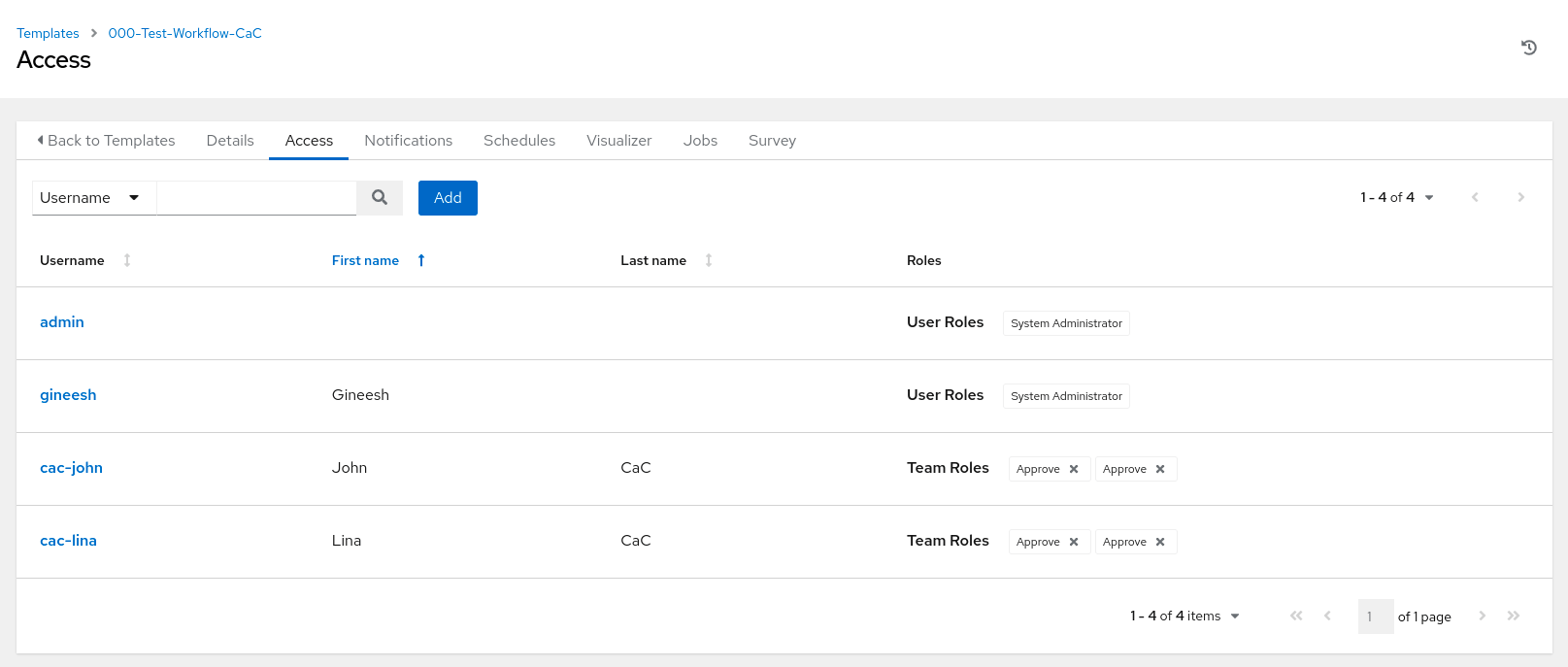Focus the username search text field
The image size is (1568, 667).
point(256,198)
